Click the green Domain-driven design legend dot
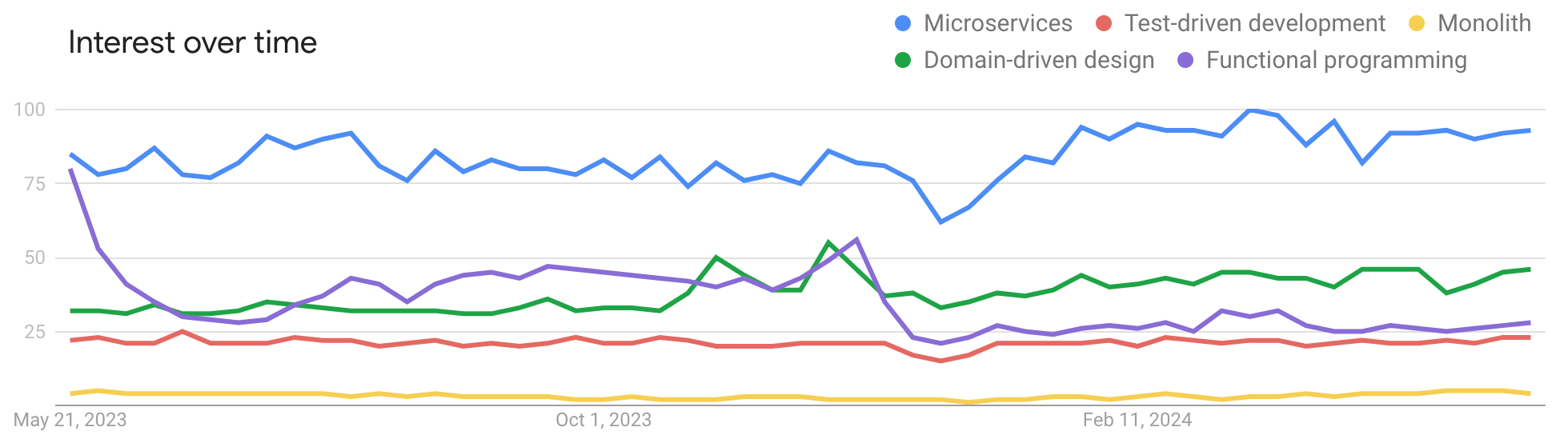This screenshot has height=443, width=1568. pos(903,61)
